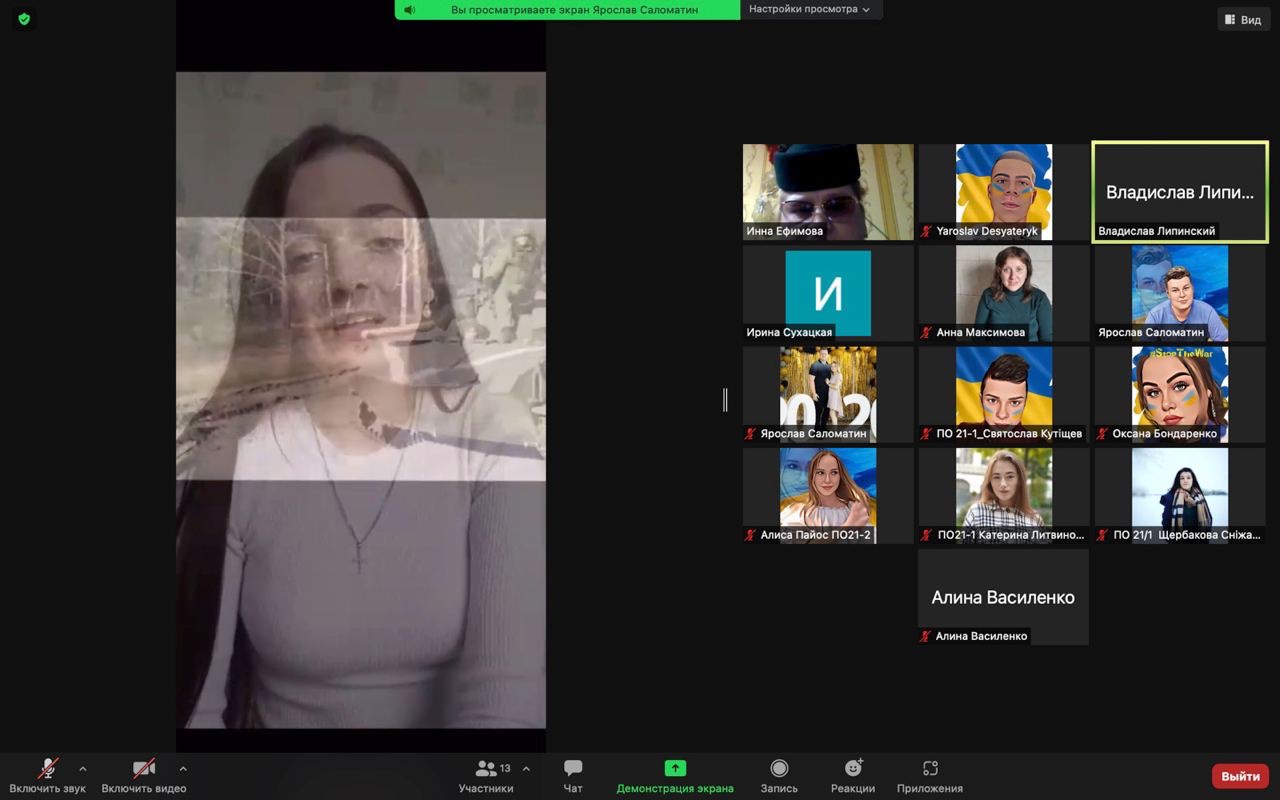Click the muted mic icon on Алина Василенко
1280x800 pixels.
[x=926, y=636]
